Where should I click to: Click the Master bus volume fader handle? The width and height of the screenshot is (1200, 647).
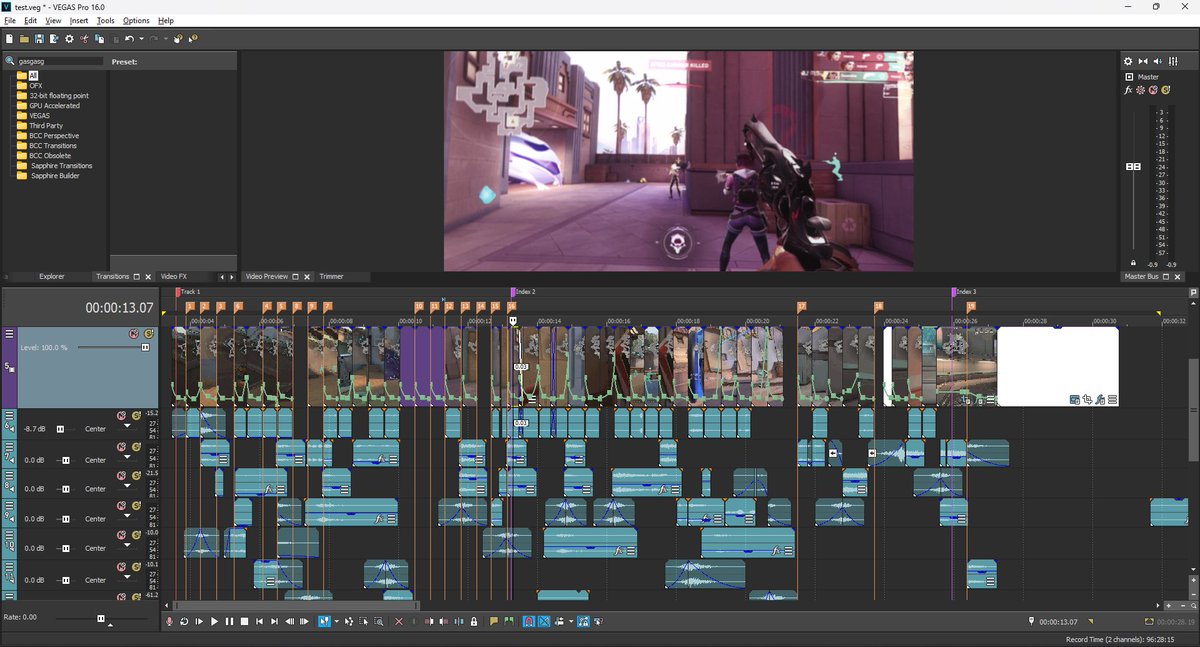pos(1133,166)
